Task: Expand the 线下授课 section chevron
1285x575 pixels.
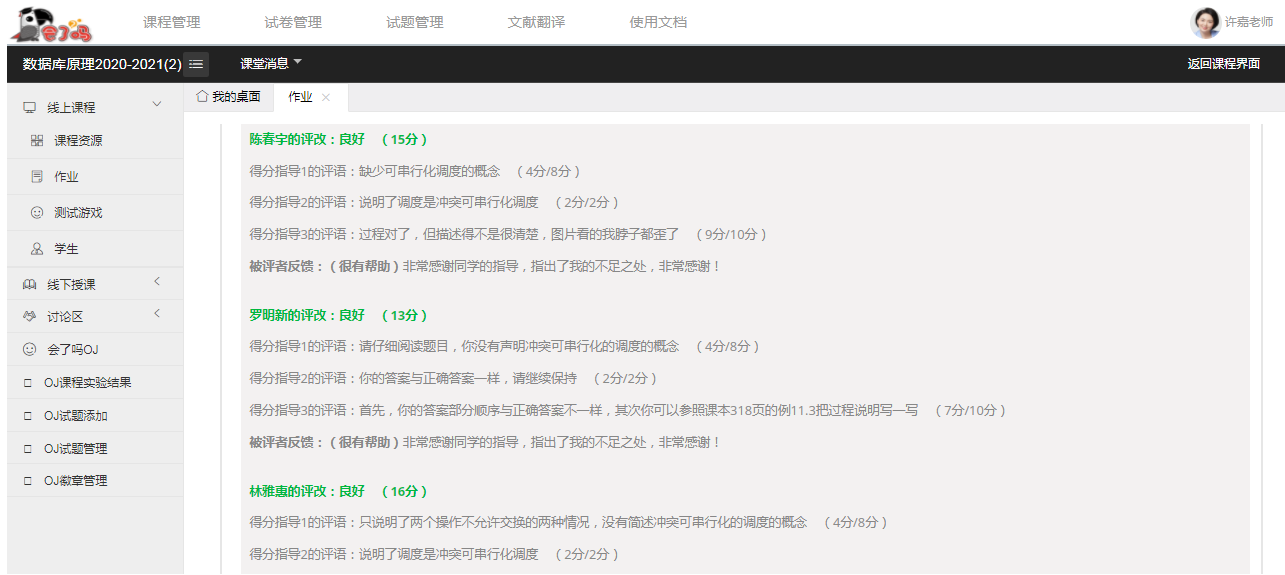Action: coord(157,283)
